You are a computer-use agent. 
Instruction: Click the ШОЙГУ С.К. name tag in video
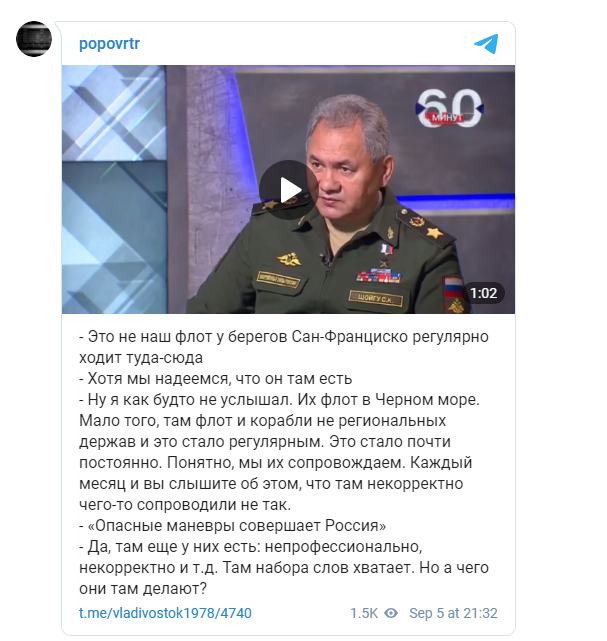(376, 298)
